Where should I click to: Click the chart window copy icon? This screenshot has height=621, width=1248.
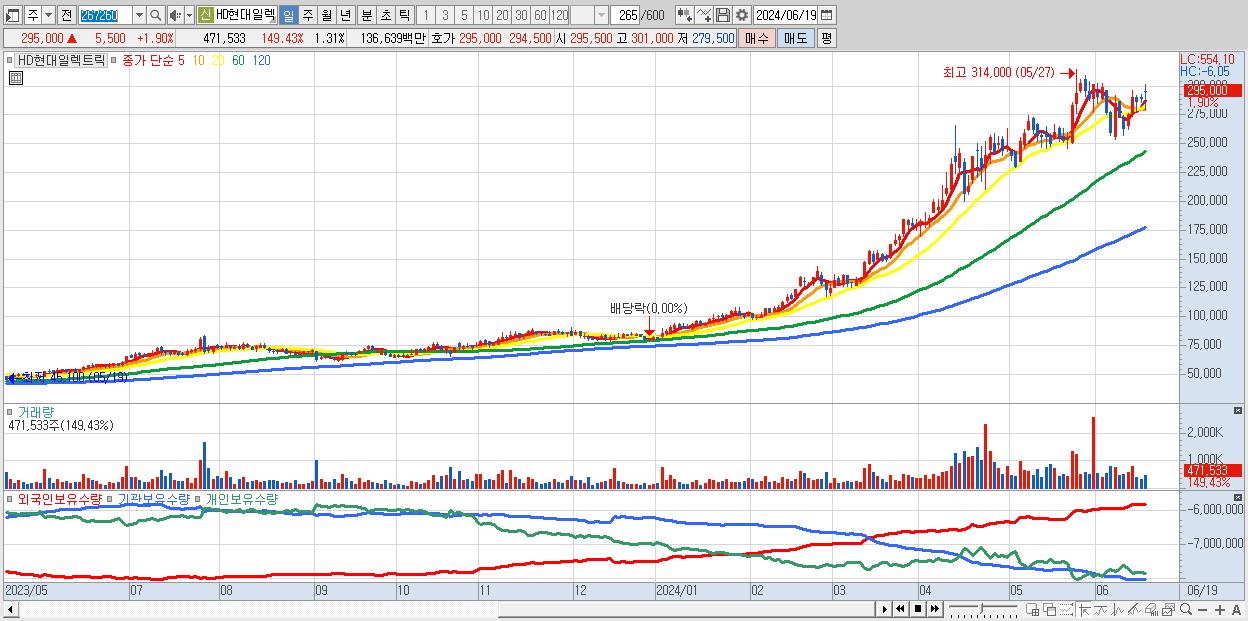pos(1167,609)
